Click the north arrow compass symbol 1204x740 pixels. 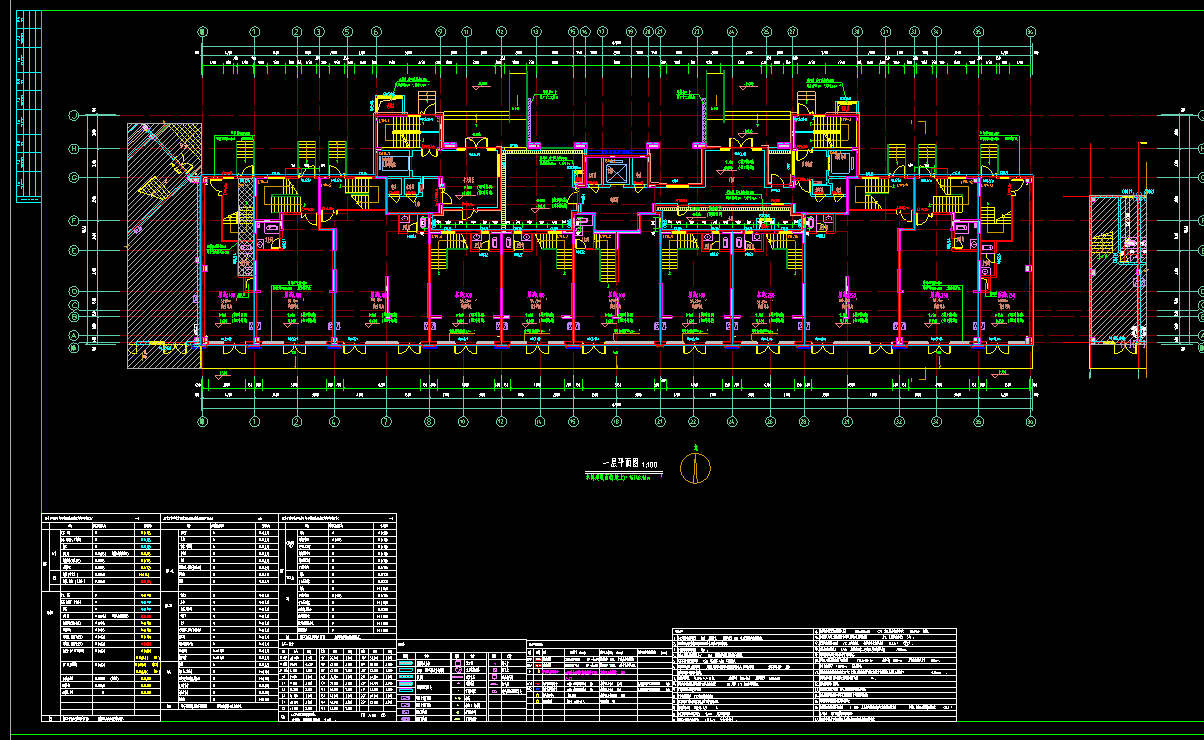point(696,467)
